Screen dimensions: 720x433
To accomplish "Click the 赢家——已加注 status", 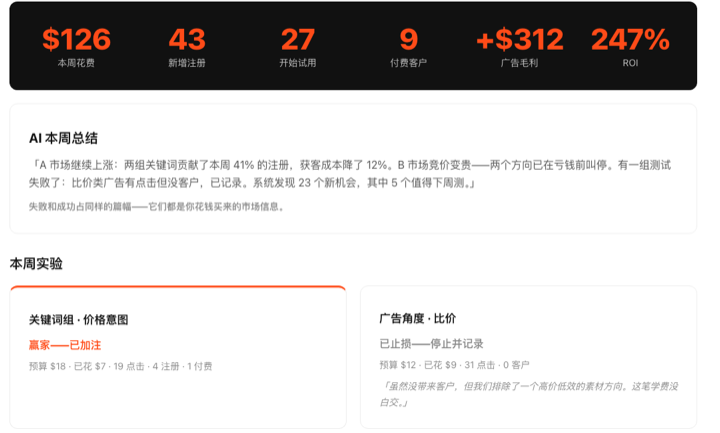I will point(65,345).
